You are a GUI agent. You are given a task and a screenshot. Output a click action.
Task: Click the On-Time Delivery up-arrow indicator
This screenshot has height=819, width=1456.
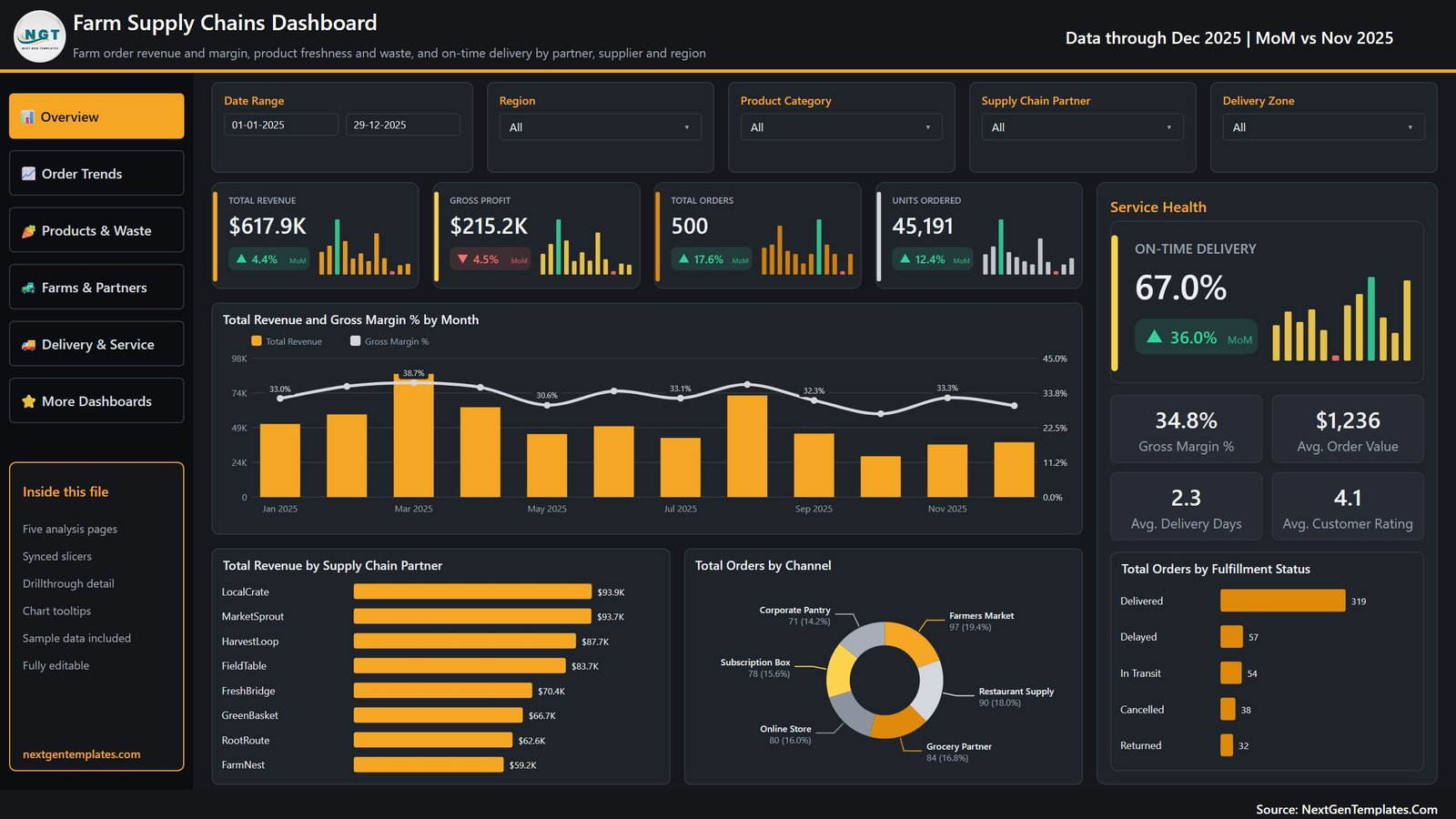1154,337
